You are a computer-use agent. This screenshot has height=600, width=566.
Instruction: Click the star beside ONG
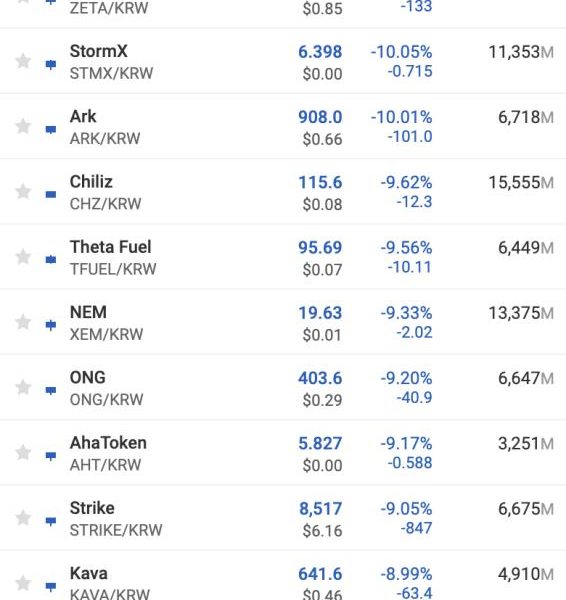coord(23,387)
